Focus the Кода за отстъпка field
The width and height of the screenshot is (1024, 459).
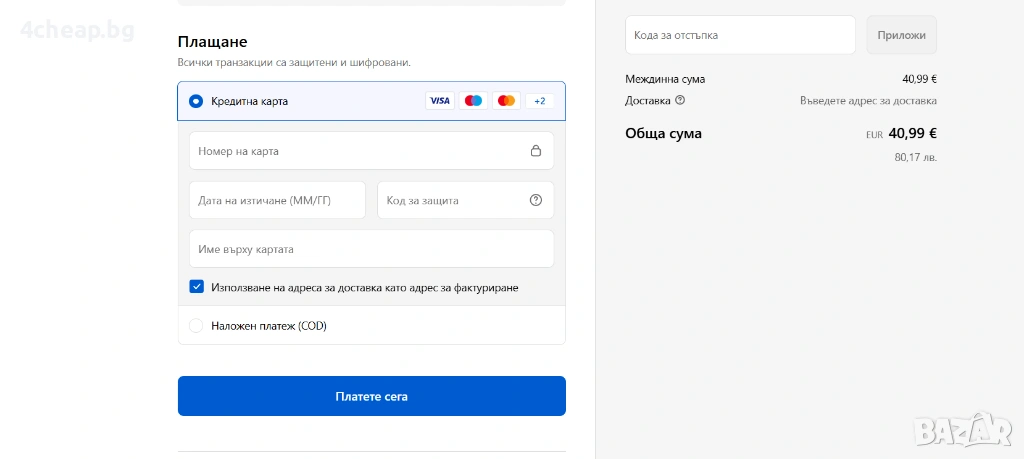(740, 35)
